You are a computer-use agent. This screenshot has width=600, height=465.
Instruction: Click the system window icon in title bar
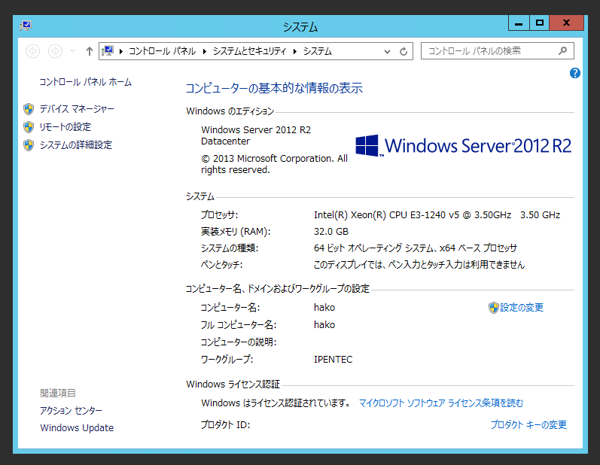click(x=26, y=26)
